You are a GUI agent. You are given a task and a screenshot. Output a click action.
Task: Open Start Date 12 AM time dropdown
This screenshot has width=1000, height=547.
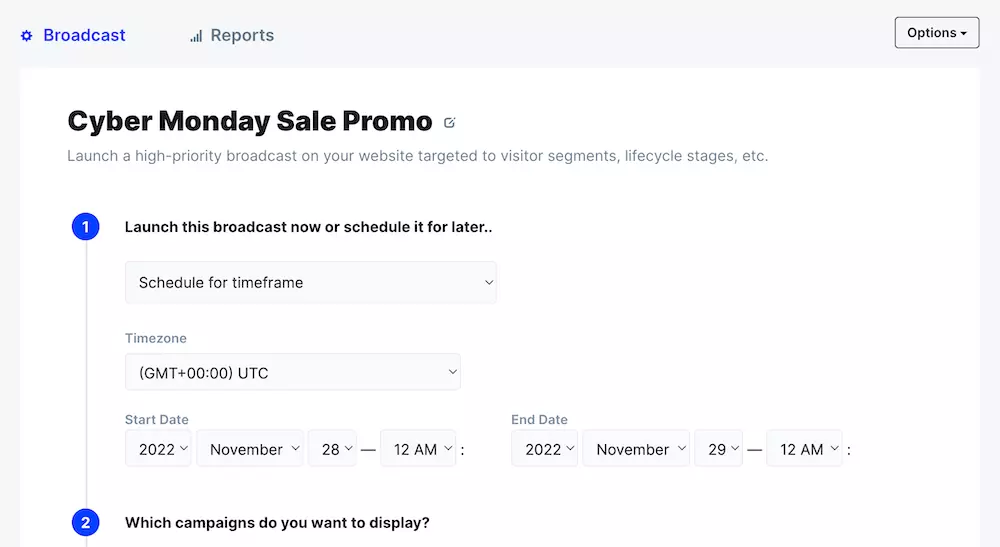[x=418, y=449]
